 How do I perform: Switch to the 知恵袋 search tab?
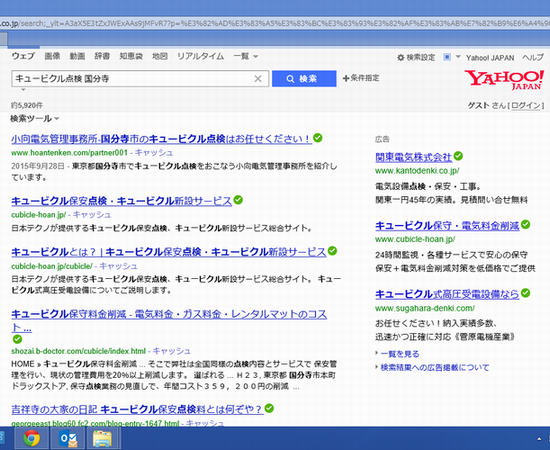(x=131, y=56)
